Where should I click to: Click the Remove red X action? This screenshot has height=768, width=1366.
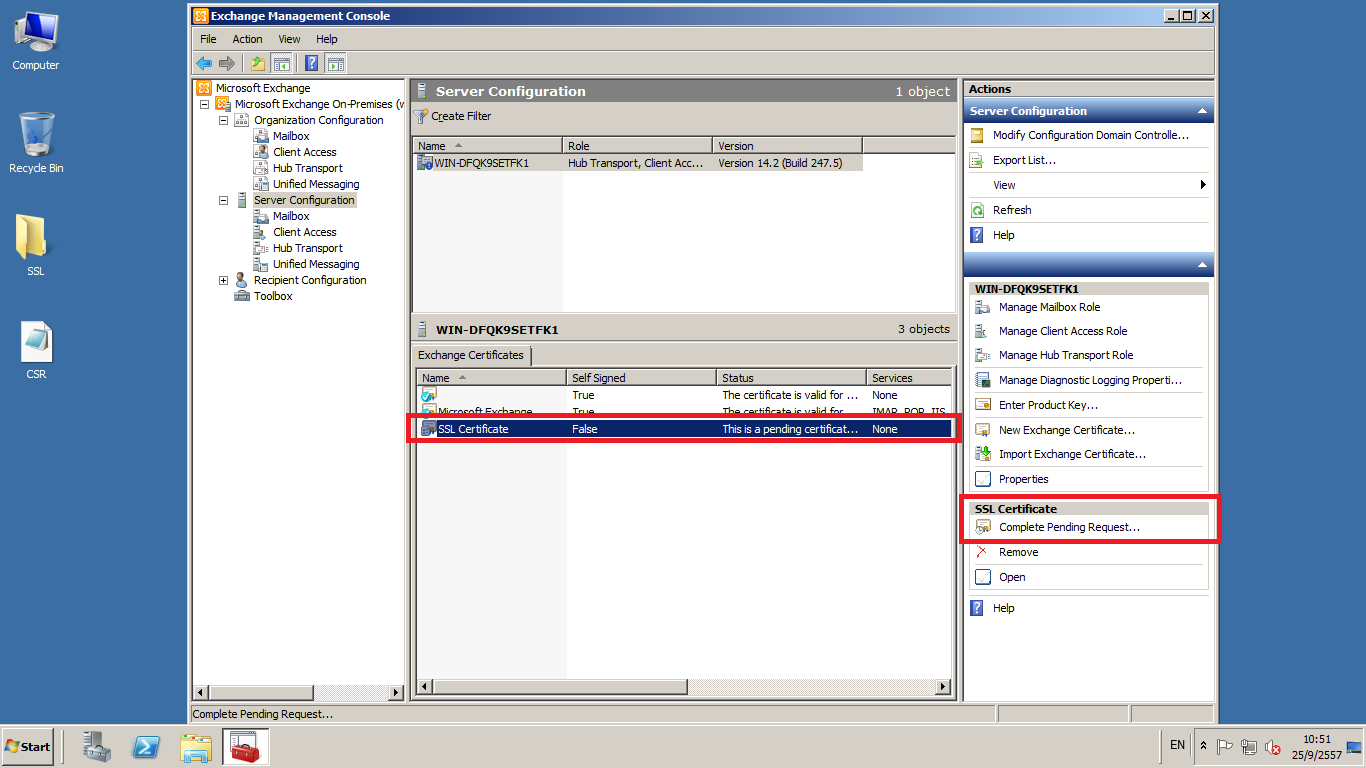coord(1018,552)
